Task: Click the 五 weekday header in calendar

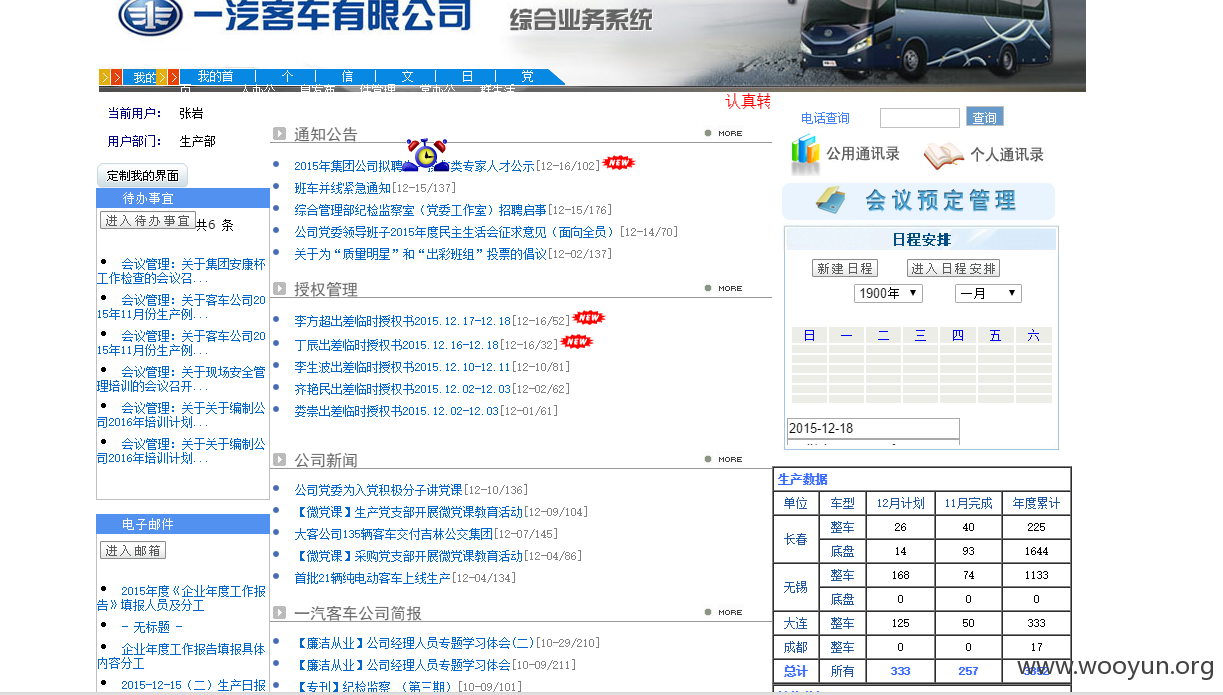Action: point(995,335)
